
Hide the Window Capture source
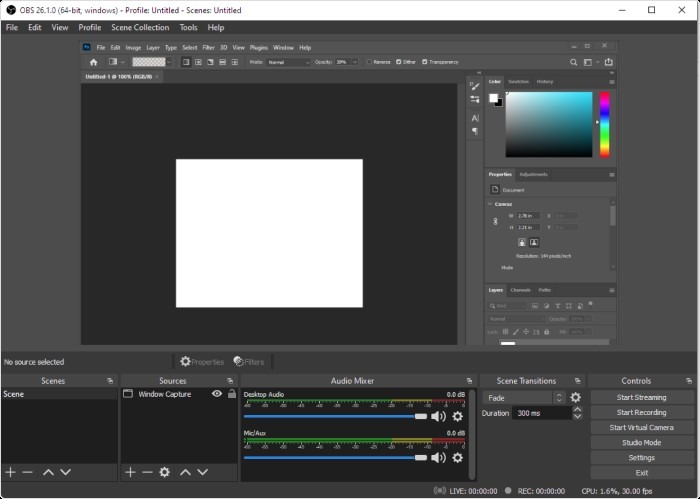pyautogui.click(x=217, y=394)
